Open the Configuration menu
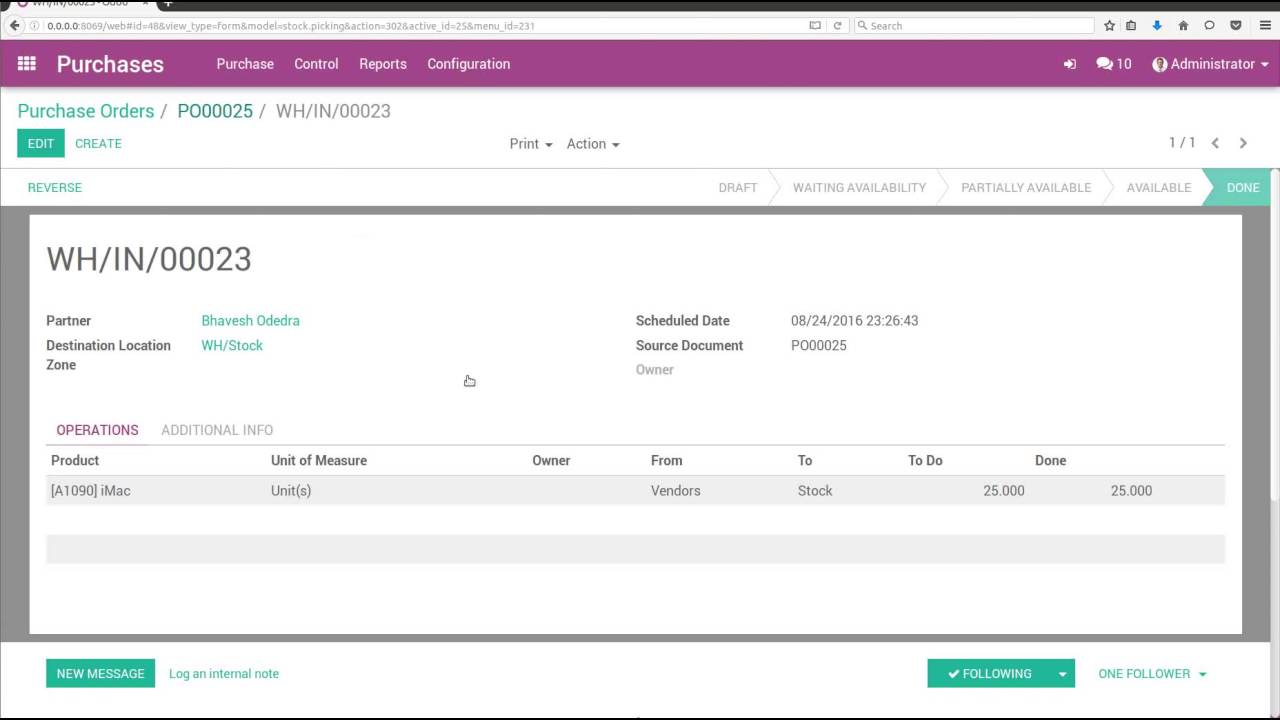 pos(469,64)
